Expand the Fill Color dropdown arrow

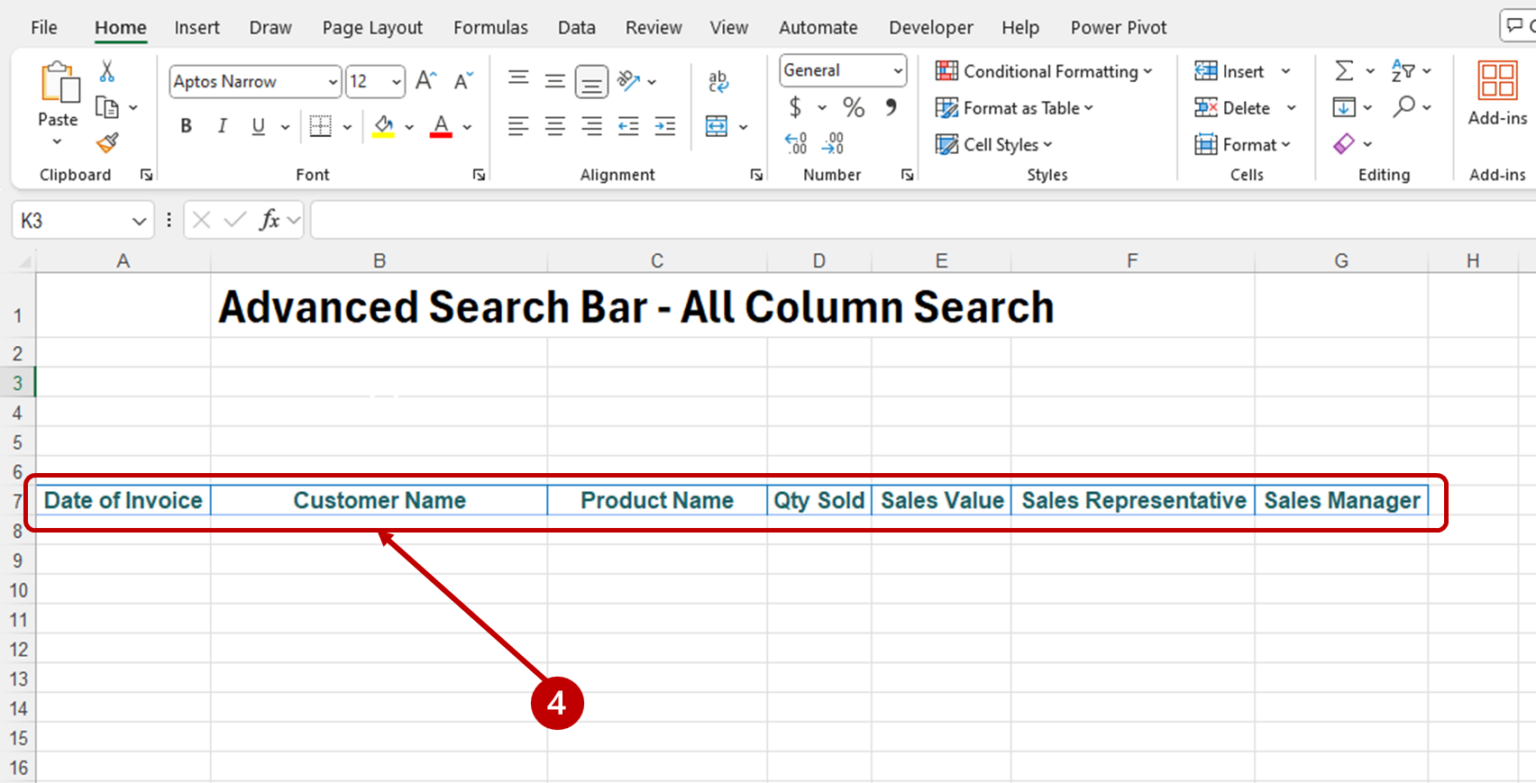pos(407,126)
